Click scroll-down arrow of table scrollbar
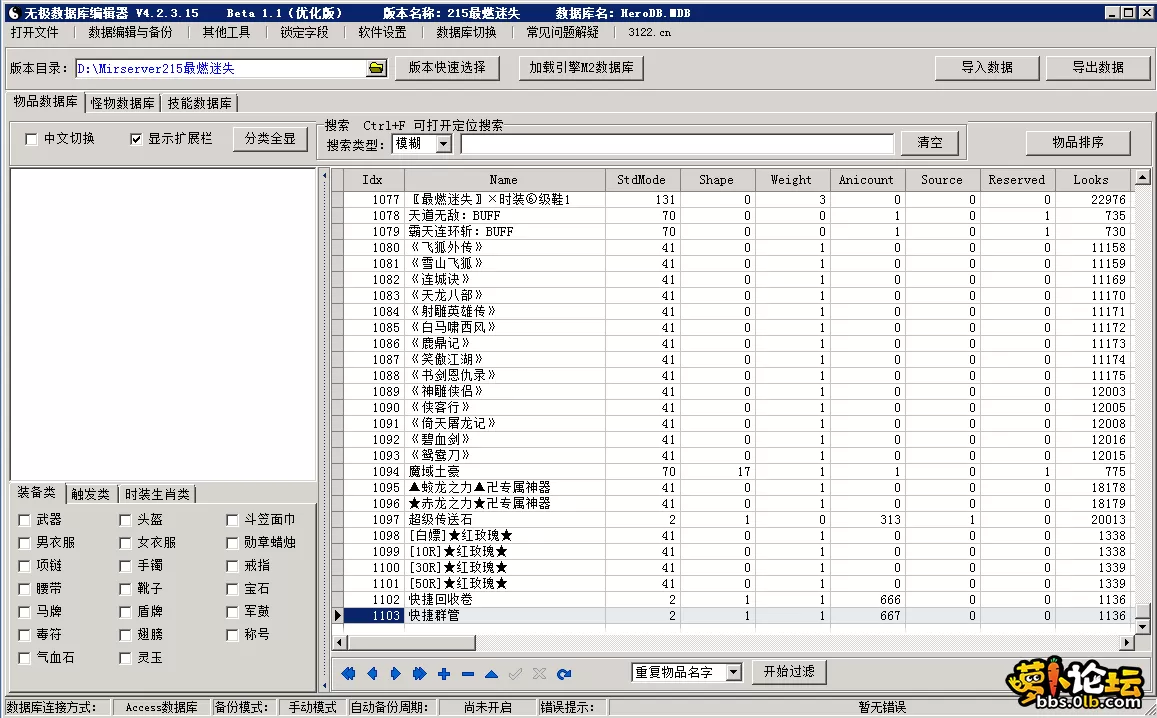 point(1142,626)
